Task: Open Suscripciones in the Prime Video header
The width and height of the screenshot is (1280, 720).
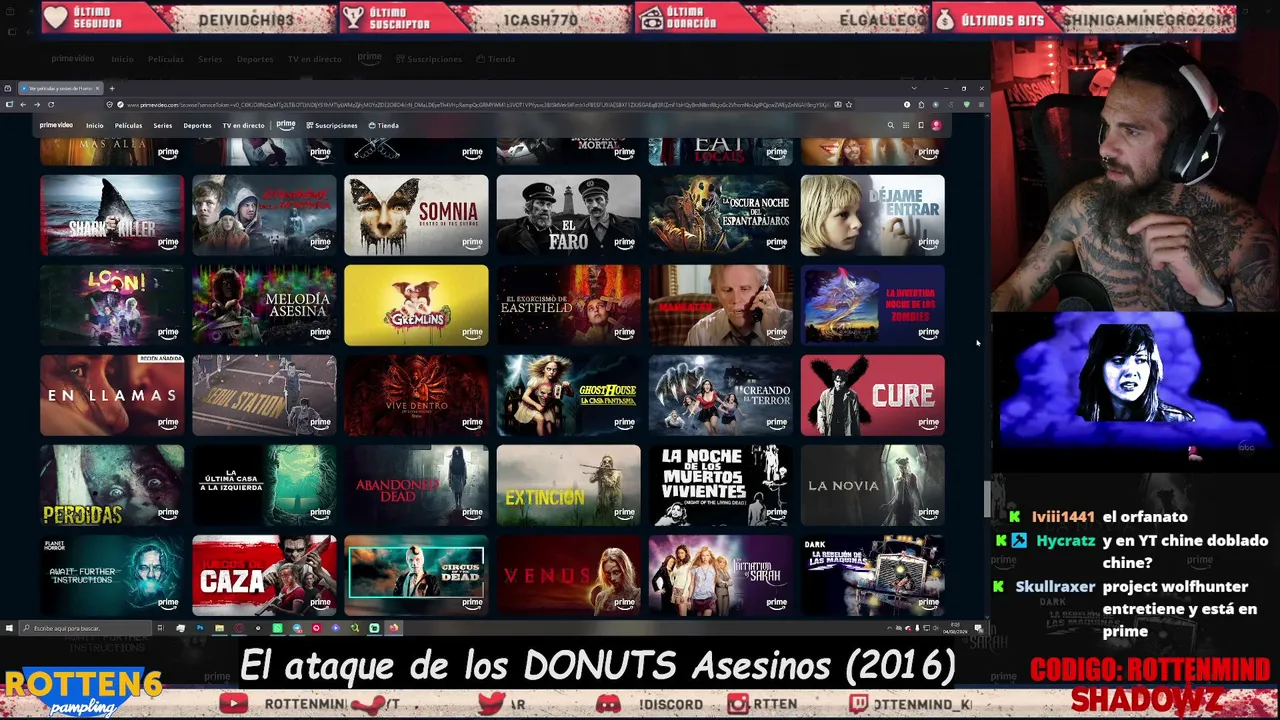Action: [332, 125]
